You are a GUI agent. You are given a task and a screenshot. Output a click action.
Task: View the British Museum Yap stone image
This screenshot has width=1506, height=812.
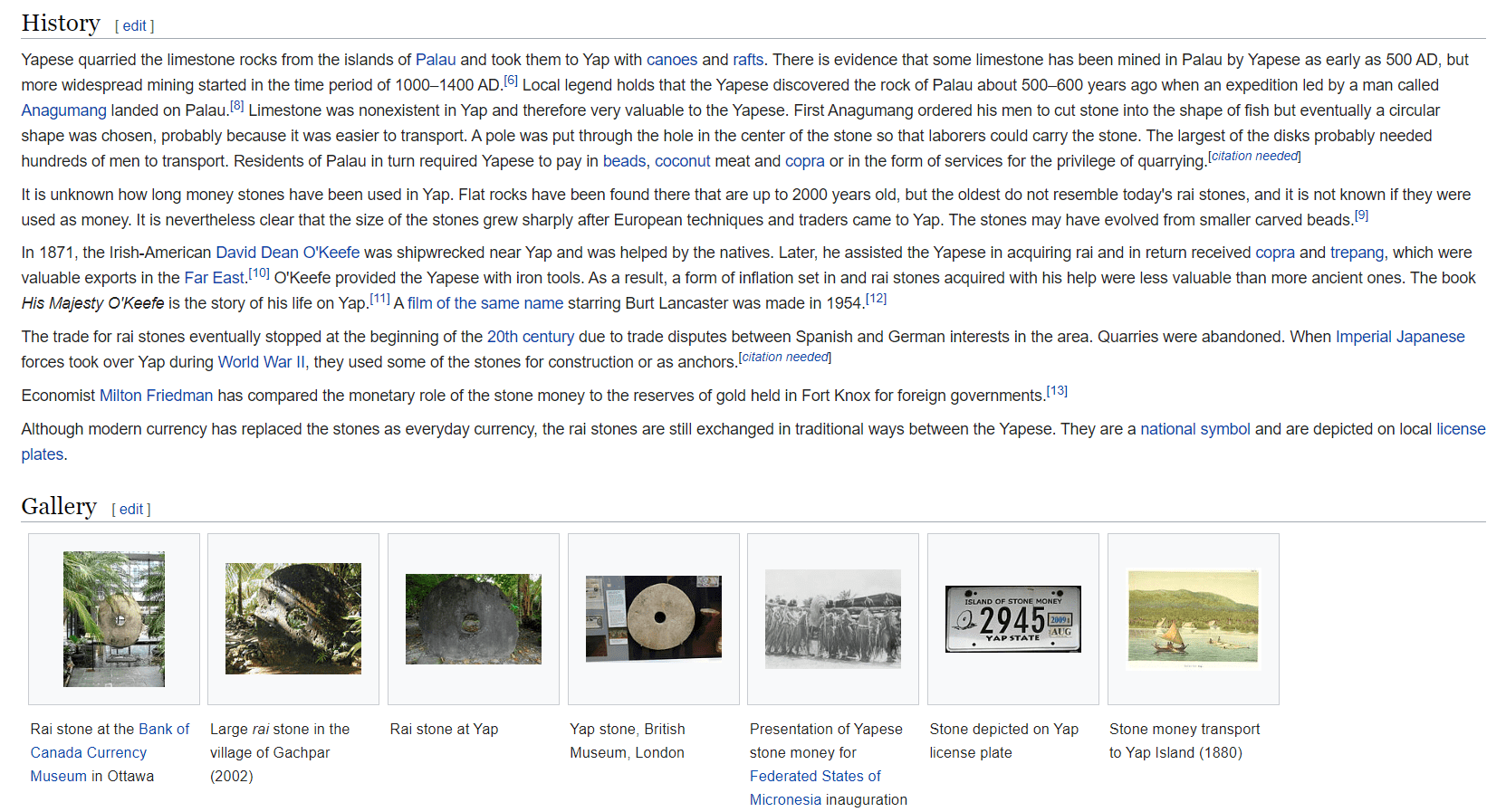pos(653,619)
